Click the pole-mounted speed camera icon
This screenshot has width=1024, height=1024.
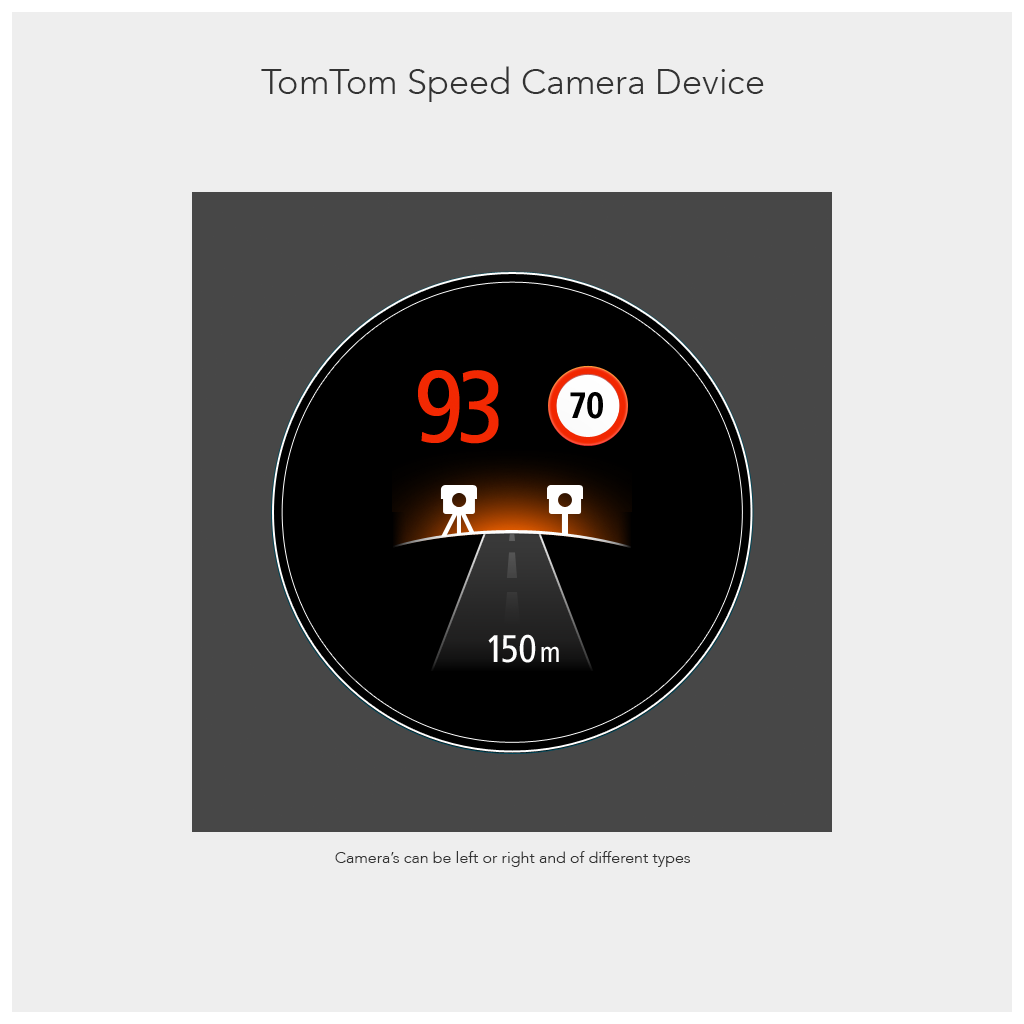[565, 509]
